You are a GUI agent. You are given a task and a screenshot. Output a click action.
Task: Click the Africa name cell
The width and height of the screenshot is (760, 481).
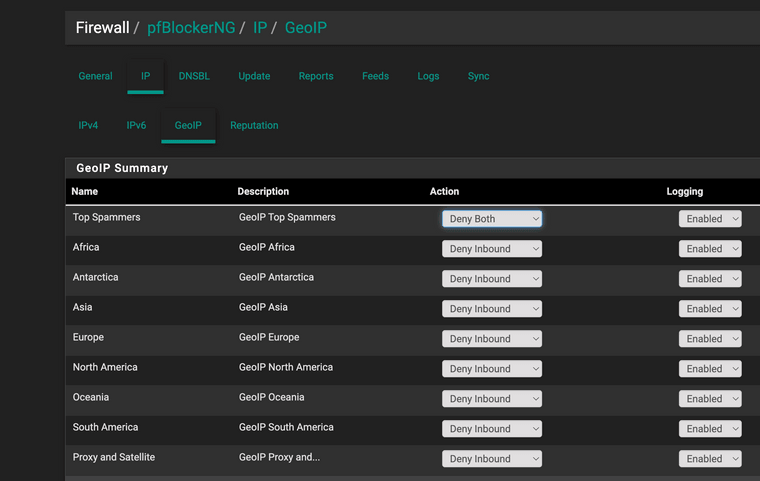[86, 247]
